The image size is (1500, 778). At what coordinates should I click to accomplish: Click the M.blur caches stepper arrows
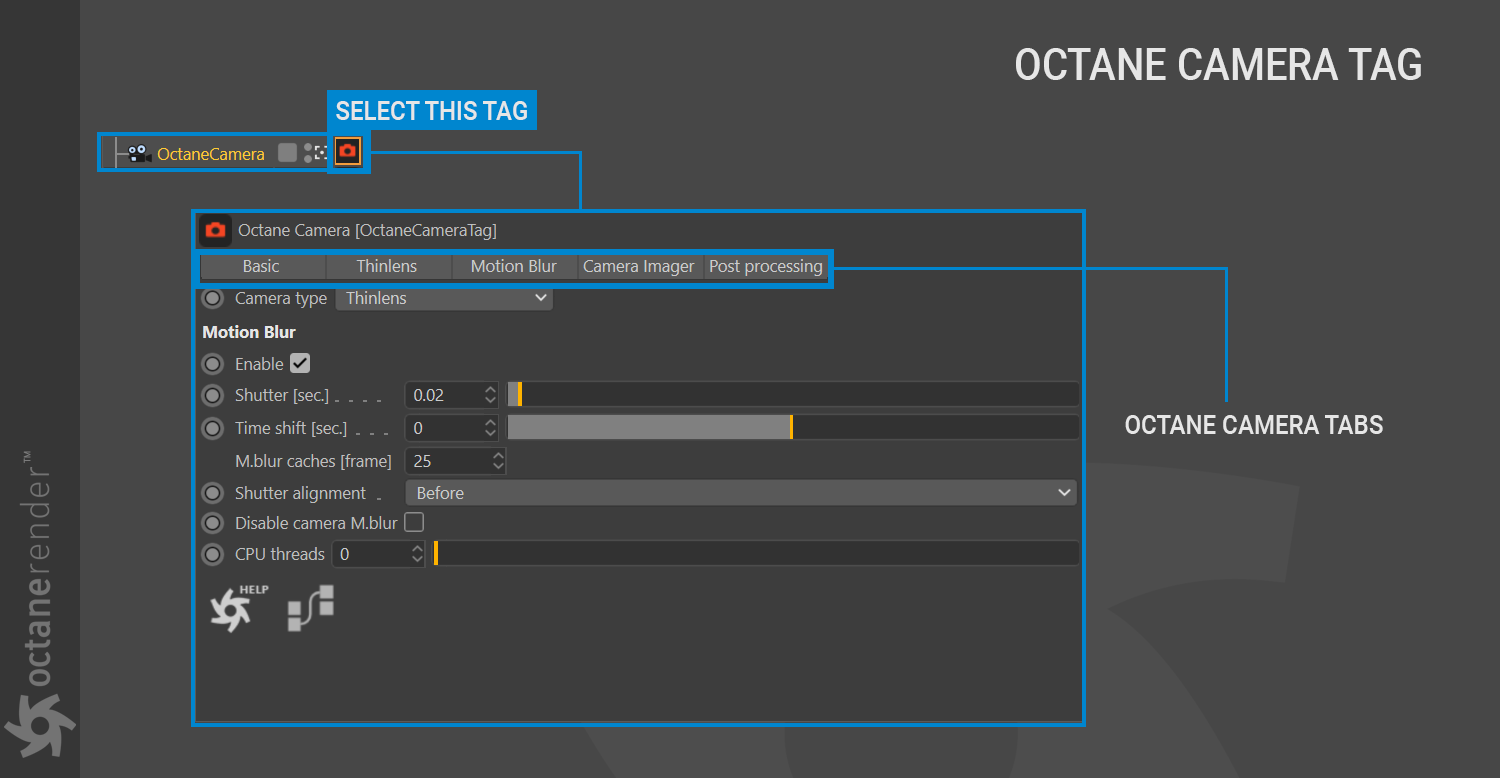498,461
